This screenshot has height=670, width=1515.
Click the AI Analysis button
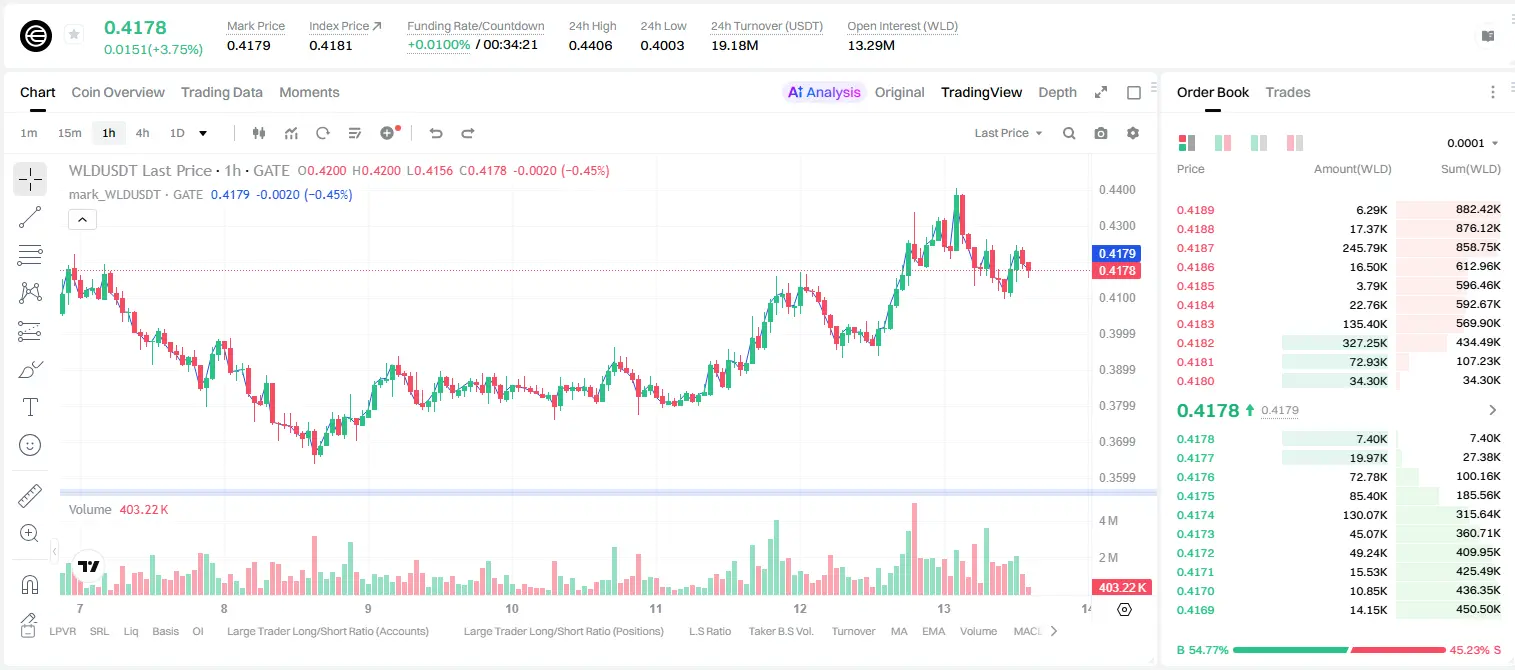(824, 92)
